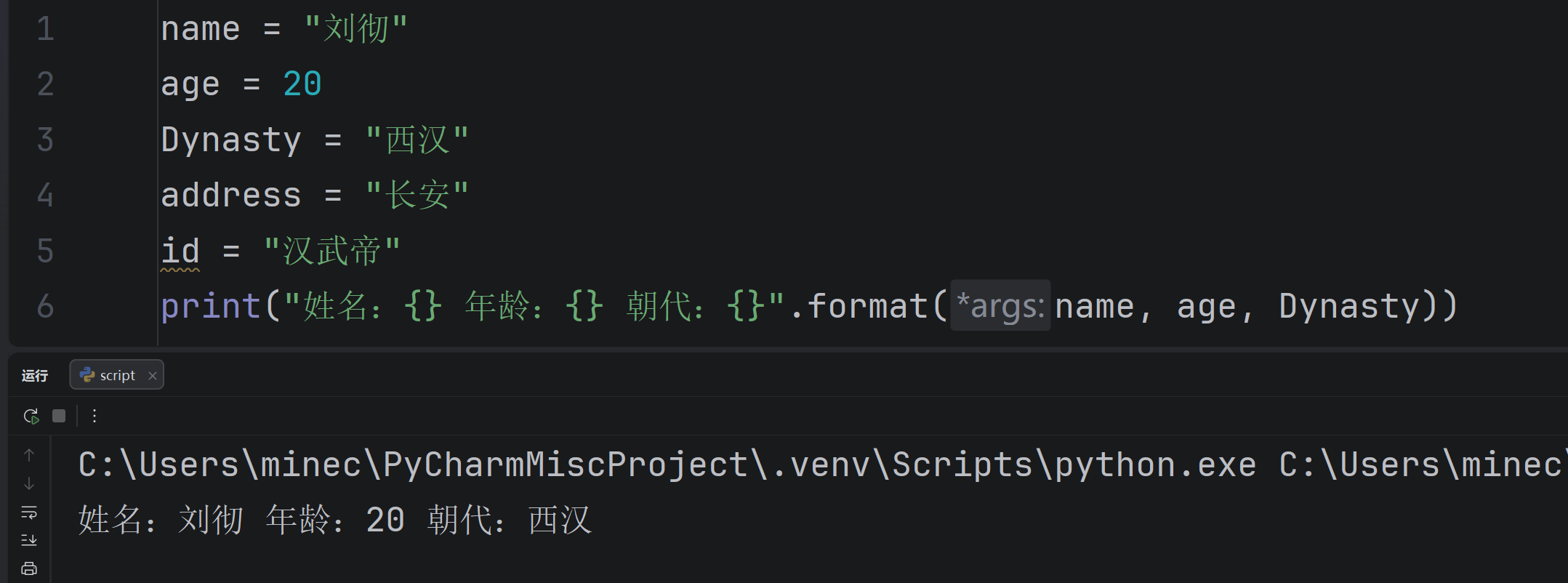Rerun the script with the rerun icon

click(x=31, y=416)
